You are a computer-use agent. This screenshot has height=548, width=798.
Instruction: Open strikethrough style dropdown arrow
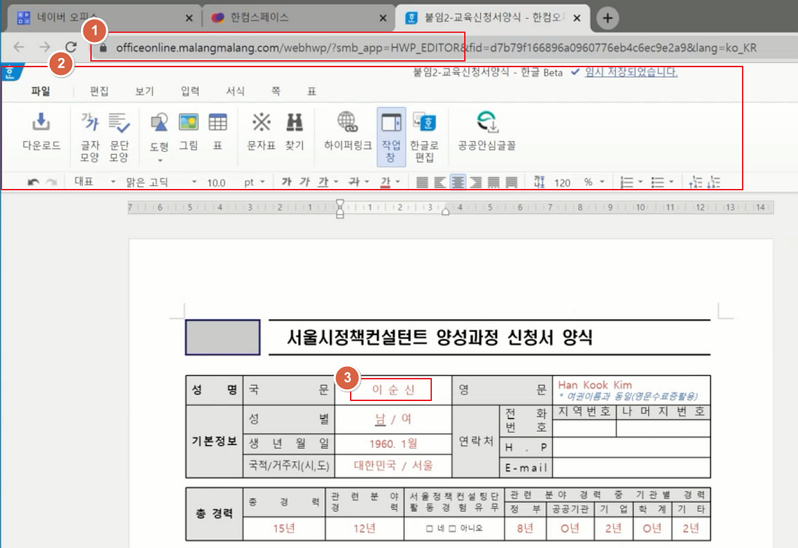click(366, 182)
